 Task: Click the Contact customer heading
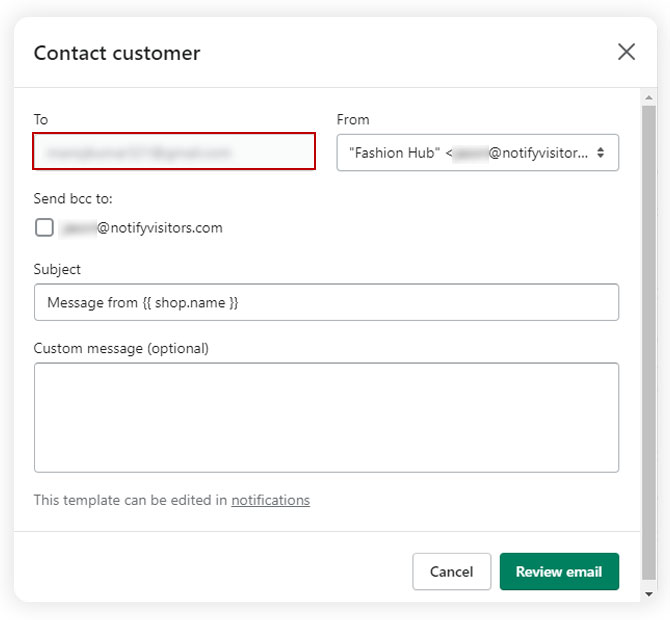coord(117,53)
